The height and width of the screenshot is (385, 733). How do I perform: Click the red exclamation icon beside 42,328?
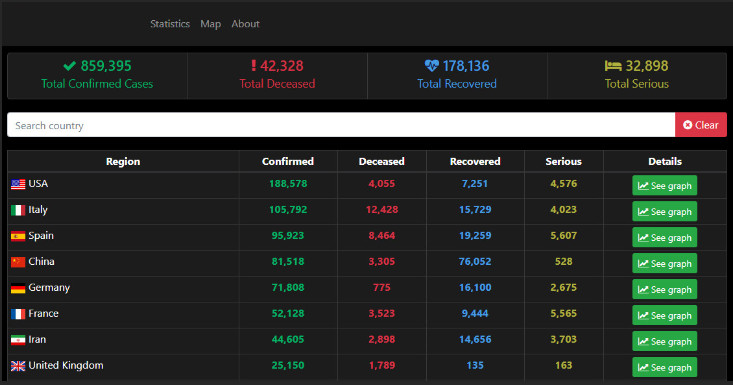(x=253, y=66)
